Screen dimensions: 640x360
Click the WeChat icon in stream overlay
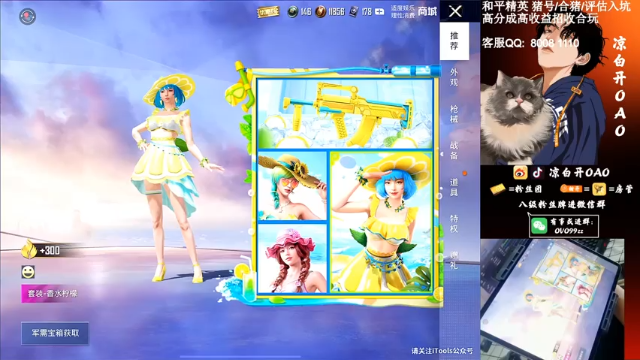pos(539,227)
